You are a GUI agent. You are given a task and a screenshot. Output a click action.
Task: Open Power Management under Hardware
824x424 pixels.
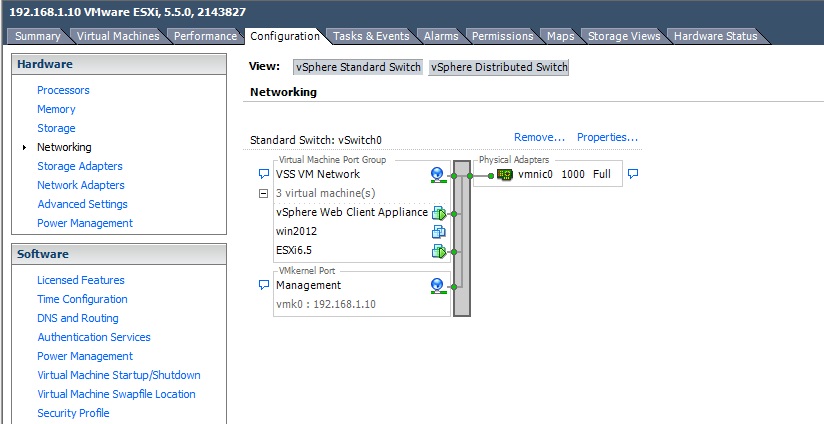[x=85, y=223]
